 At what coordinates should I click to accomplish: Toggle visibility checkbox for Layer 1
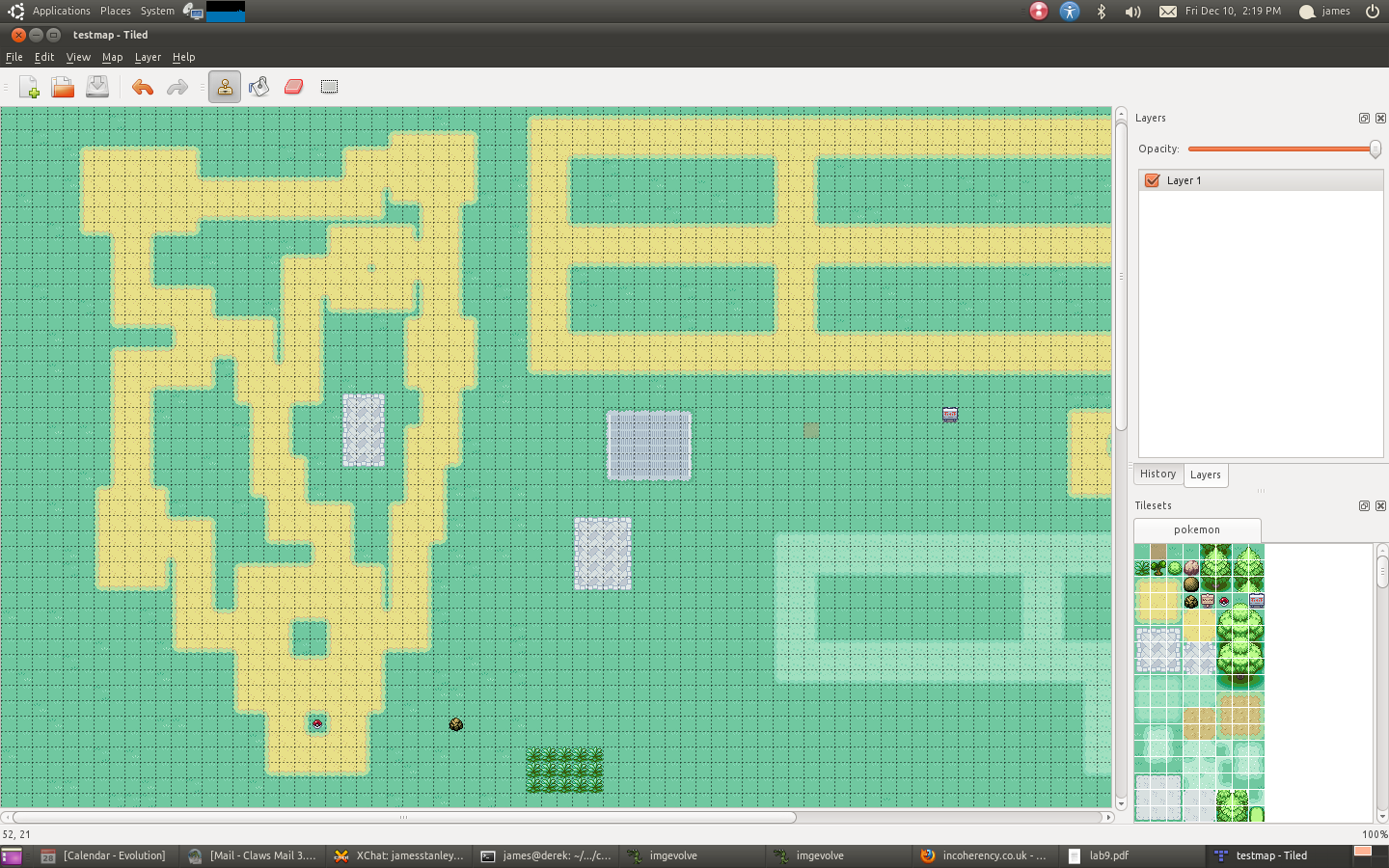(x=1152, y=180)
